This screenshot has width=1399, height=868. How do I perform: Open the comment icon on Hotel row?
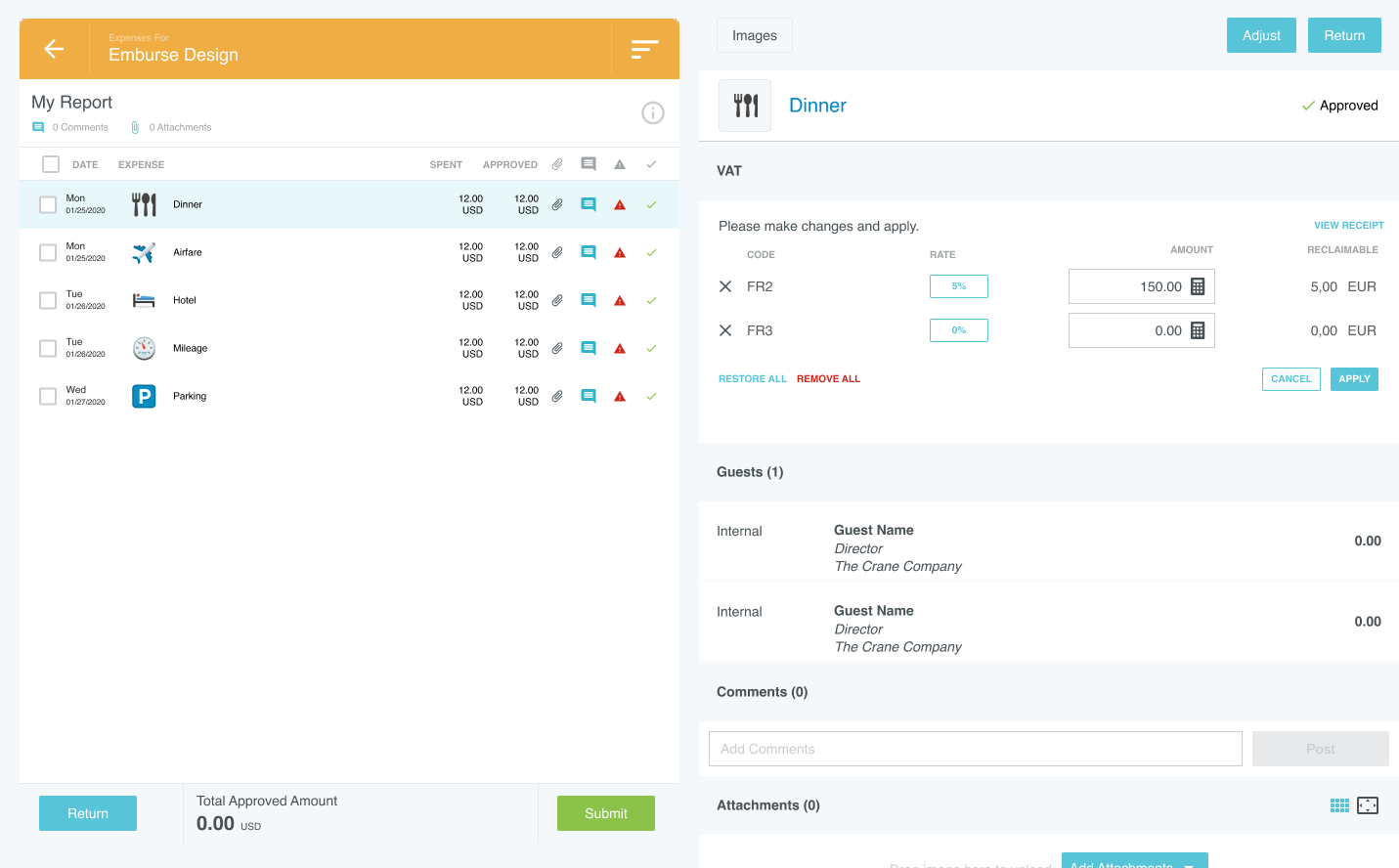(x=589, y=300)
